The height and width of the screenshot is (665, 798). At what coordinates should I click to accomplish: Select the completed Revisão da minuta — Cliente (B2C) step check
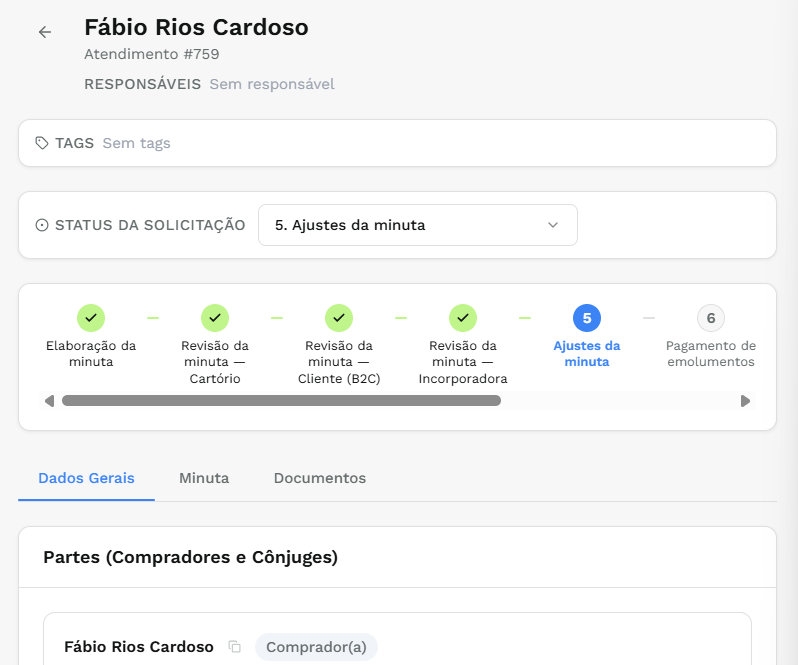(x=339, y=318)
